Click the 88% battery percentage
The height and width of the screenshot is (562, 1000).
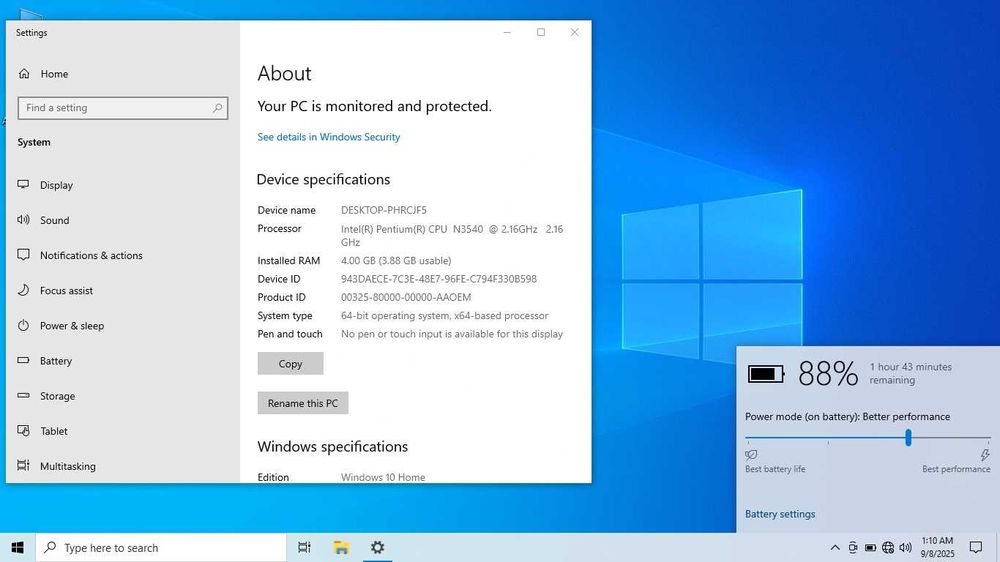click(828, 374)
